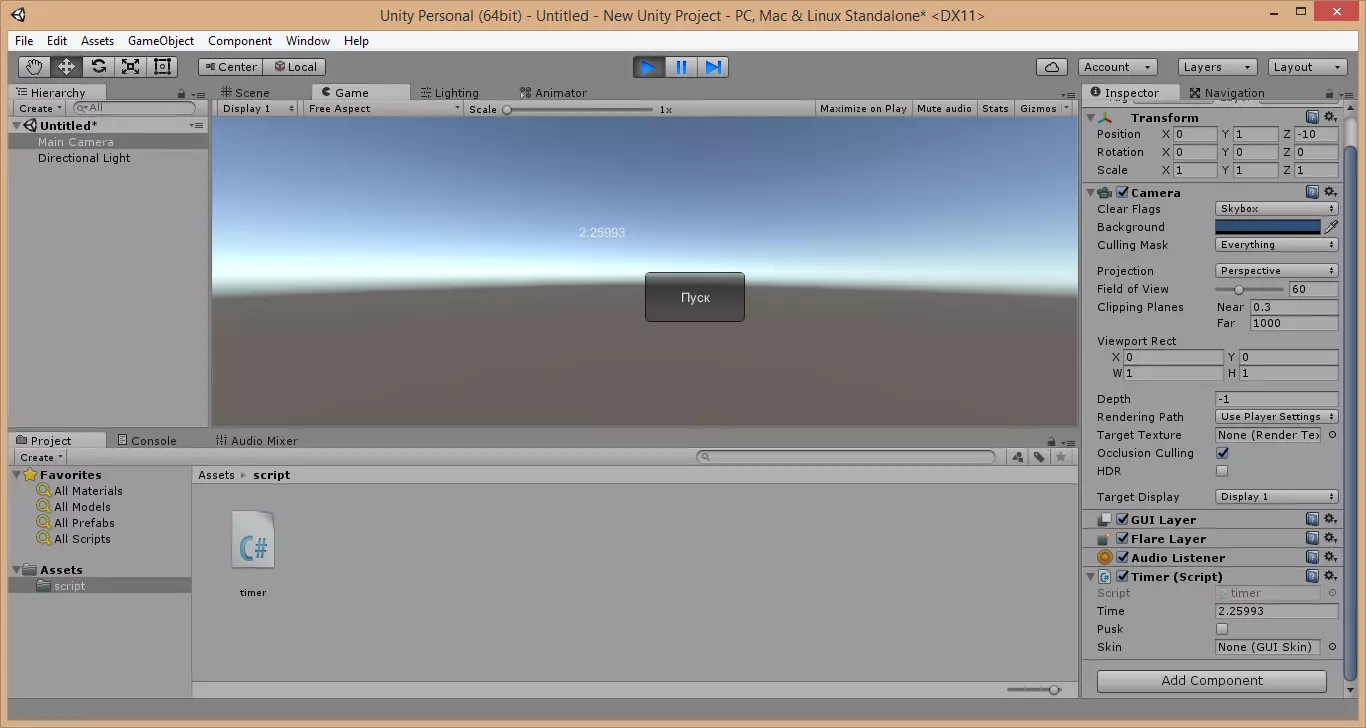Click the Add Component button
1366x728 pixels.
point(1211,681)
